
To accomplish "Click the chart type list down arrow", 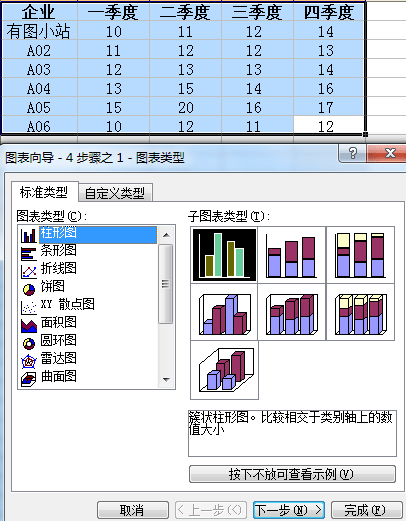I will pos(166,380).
